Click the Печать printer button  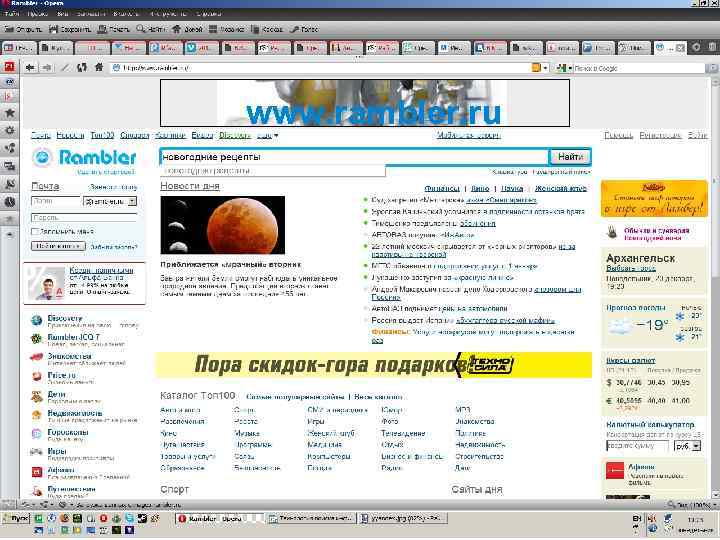coord(113,29)
